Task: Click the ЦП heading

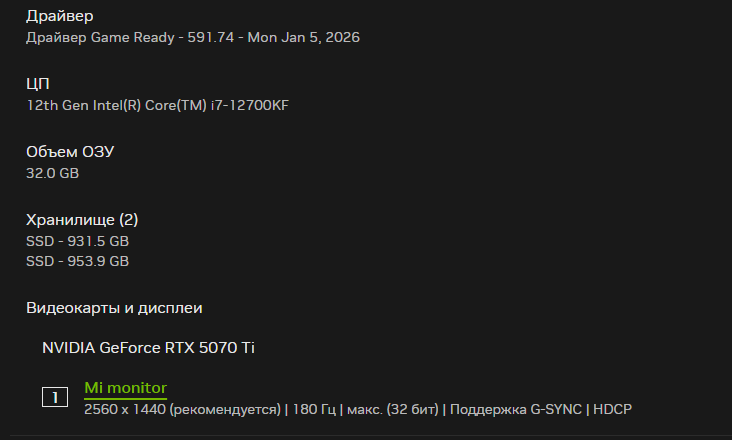Action: pos(37,84)
